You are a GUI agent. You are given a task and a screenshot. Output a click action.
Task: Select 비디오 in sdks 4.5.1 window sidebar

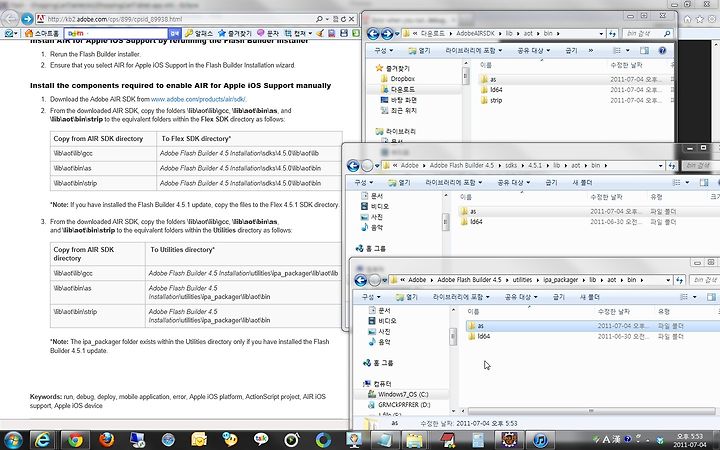[375, 207]
